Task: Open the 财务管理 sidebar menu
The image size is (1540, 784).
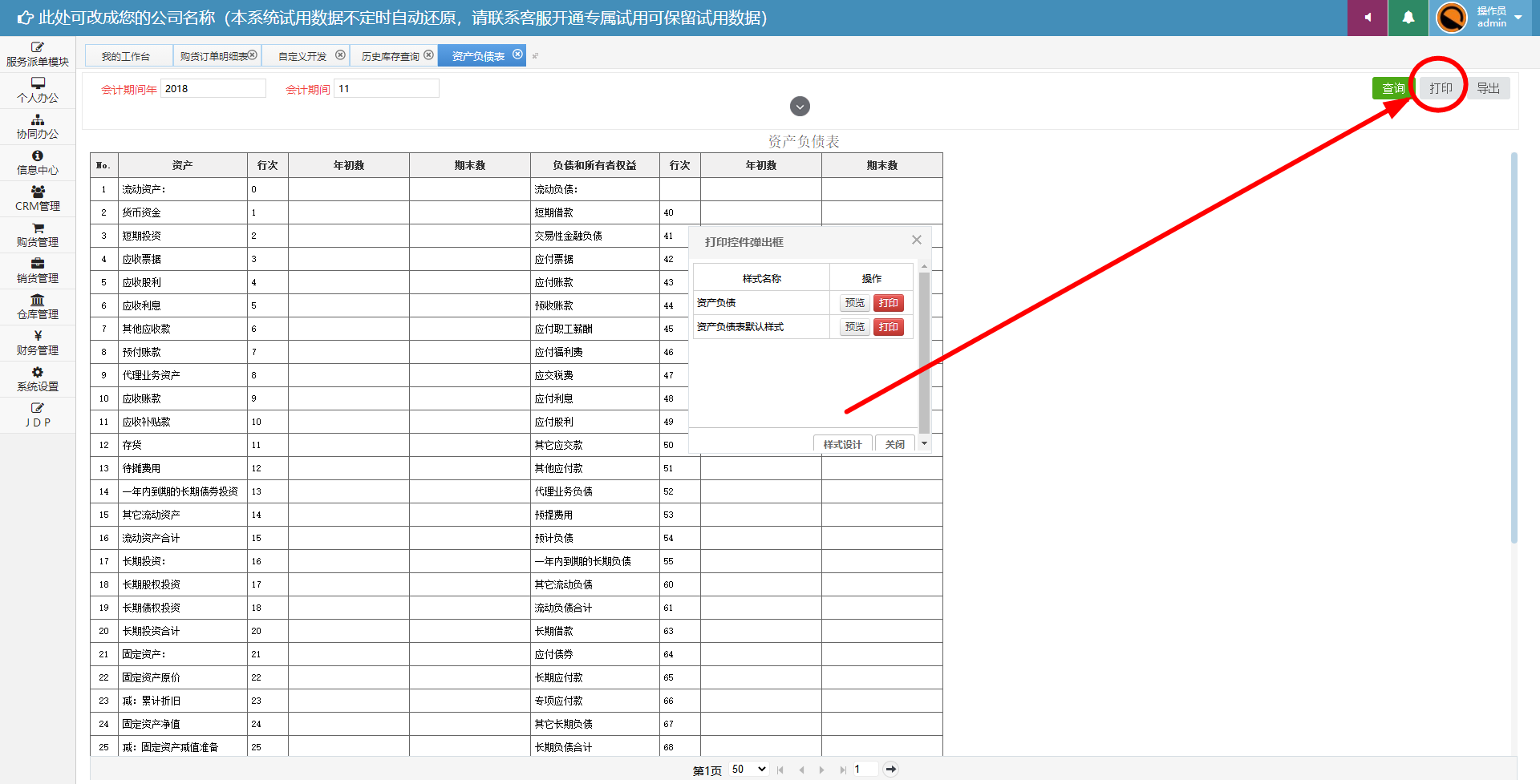Action: coord(38,343)
